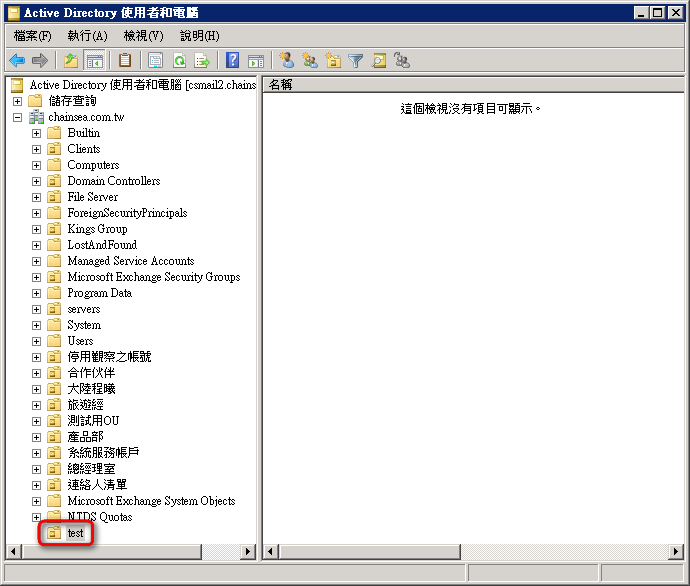Image resolution: width=690 pixels, height=586 pixels.
Task: Select Microsoft Exchange System Objects
Action: (x=151, y=501)
